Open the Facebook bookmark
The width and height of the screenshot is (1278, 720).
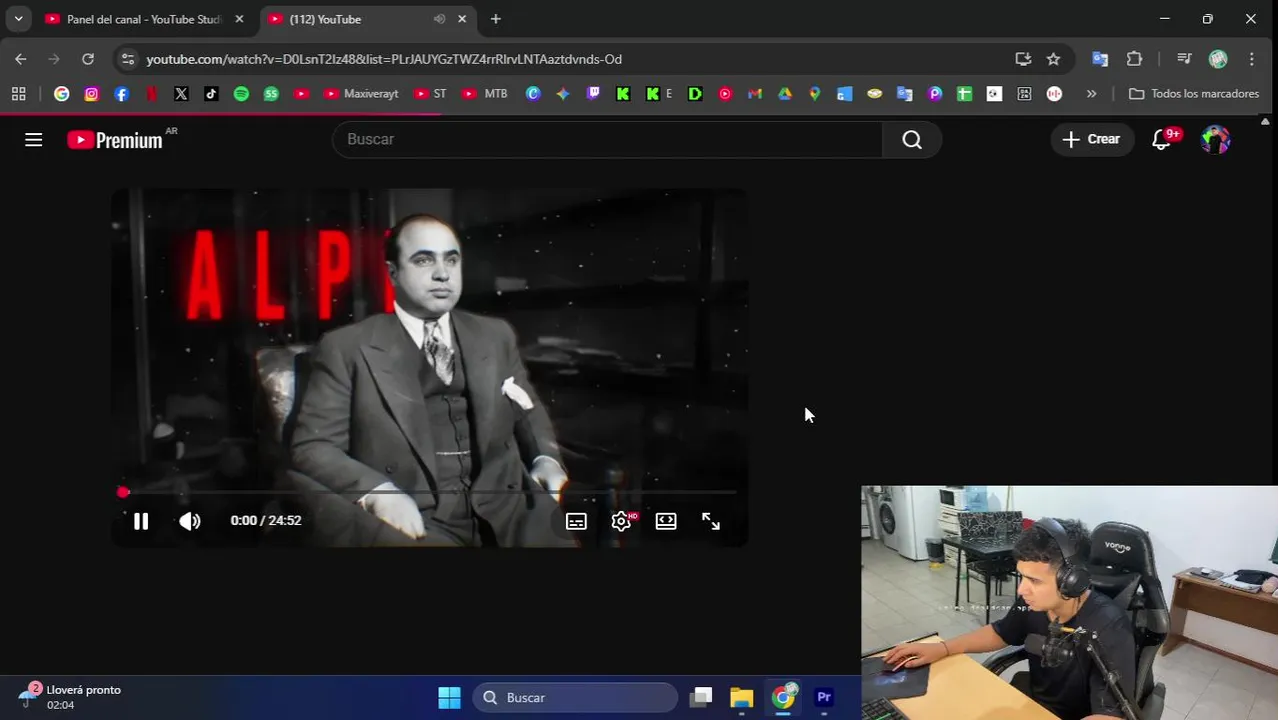122,93
